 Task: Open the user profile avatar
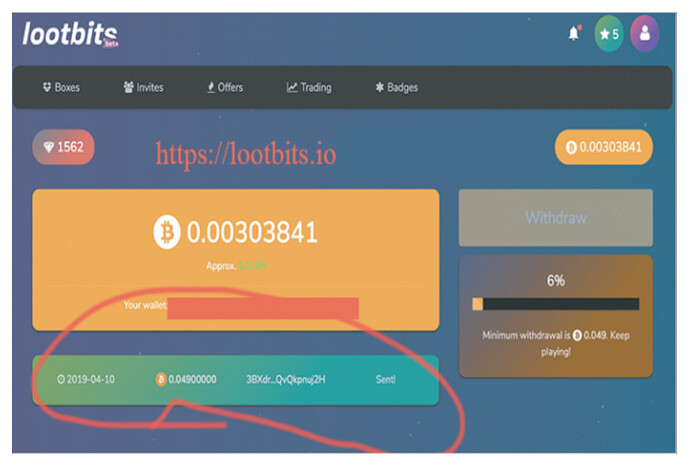coord(645,33)
